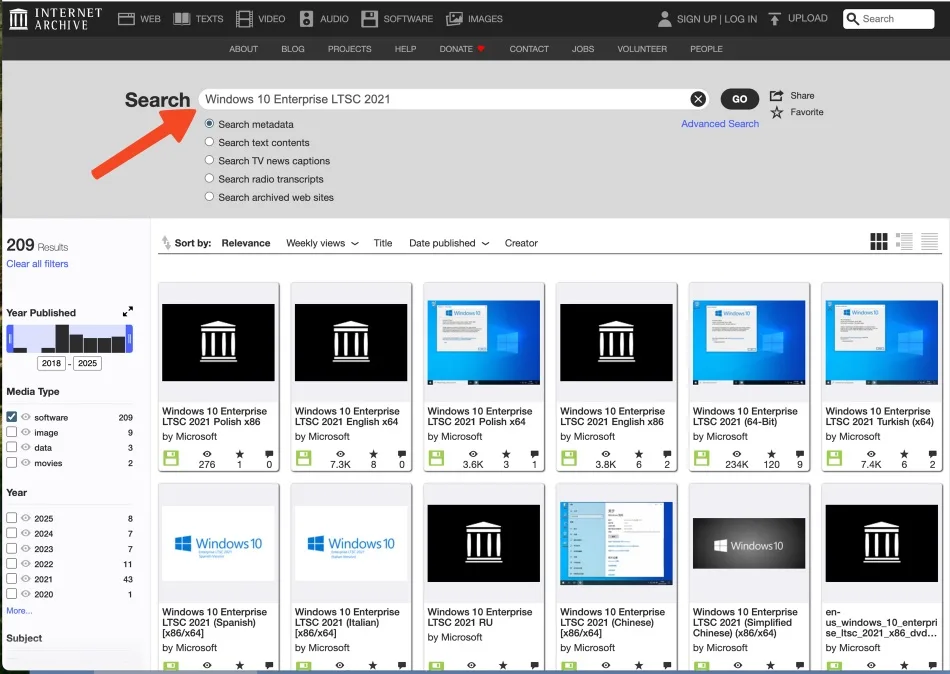Viewport: 950px width, 674px height.
Task: Clear the search box with the X icon
Action: point(698,98)
